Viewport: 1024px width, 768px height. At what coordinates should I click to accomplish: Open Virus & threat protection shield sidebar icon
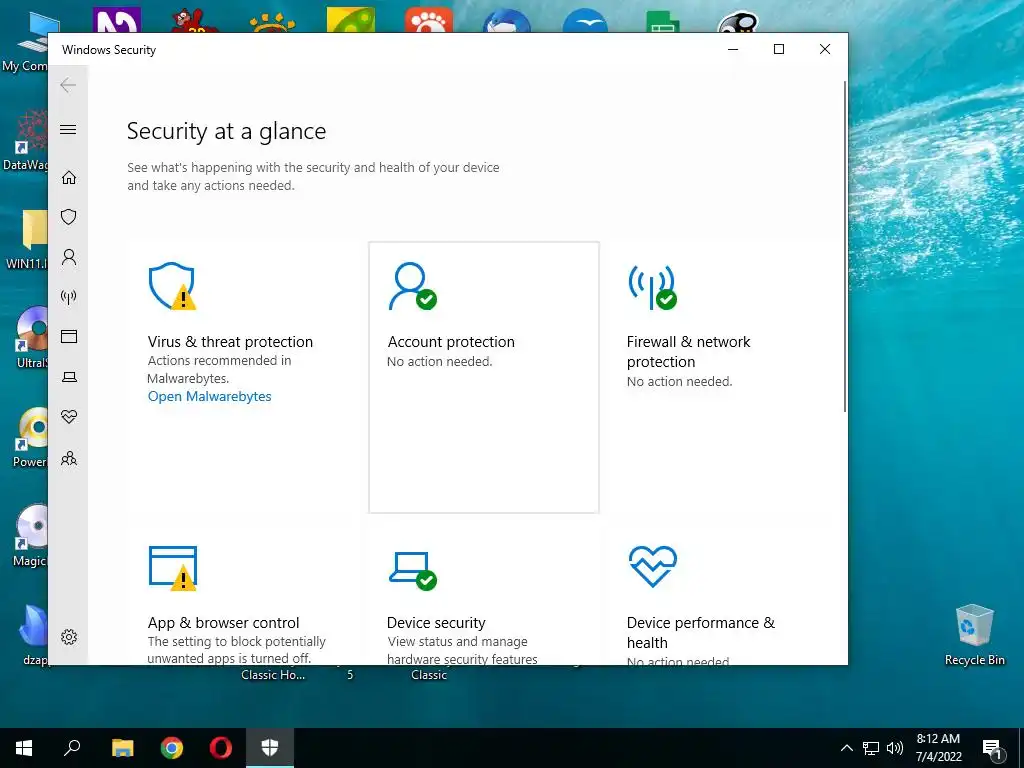pos(69,217)
